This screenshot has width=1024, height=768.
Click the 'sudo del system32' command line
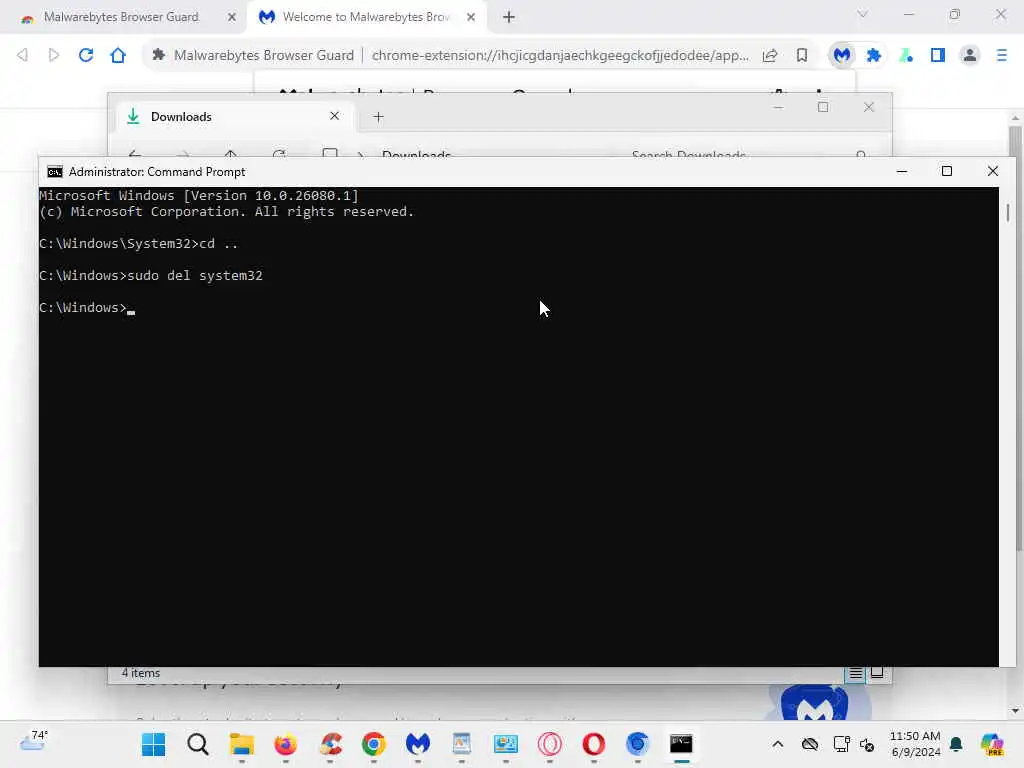151,276
